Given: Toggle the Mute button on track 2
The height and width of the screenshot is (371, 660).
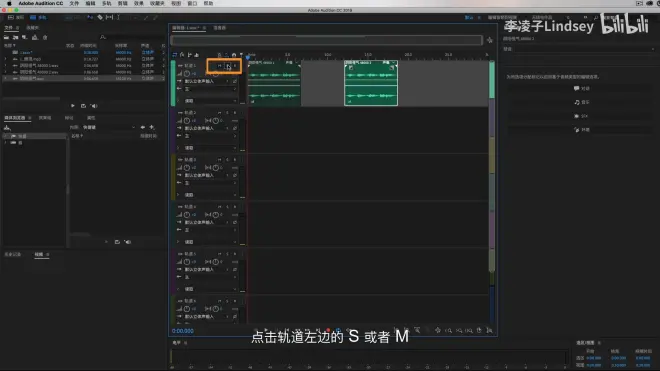Looking at the screenshot, I should 219,113.
